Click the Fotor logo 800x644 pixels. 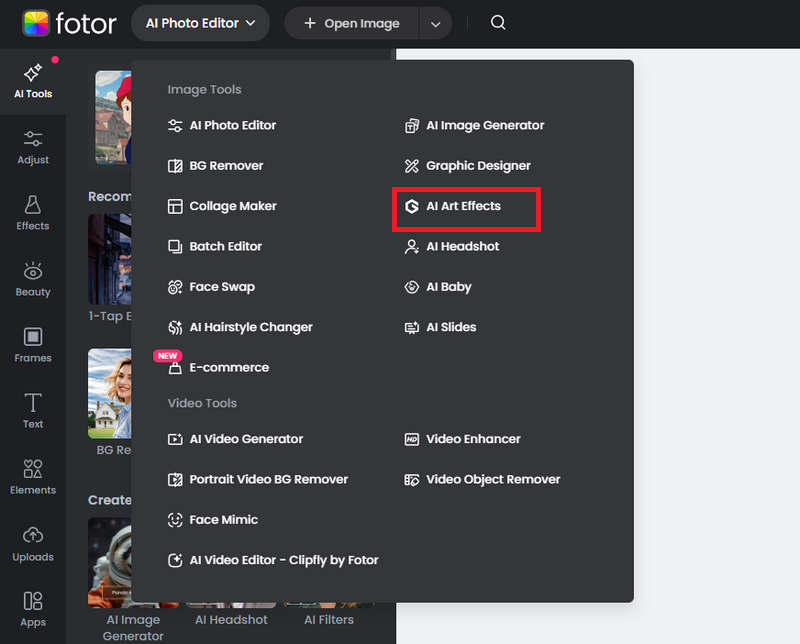pyautogui.click(x=69, y=23)
